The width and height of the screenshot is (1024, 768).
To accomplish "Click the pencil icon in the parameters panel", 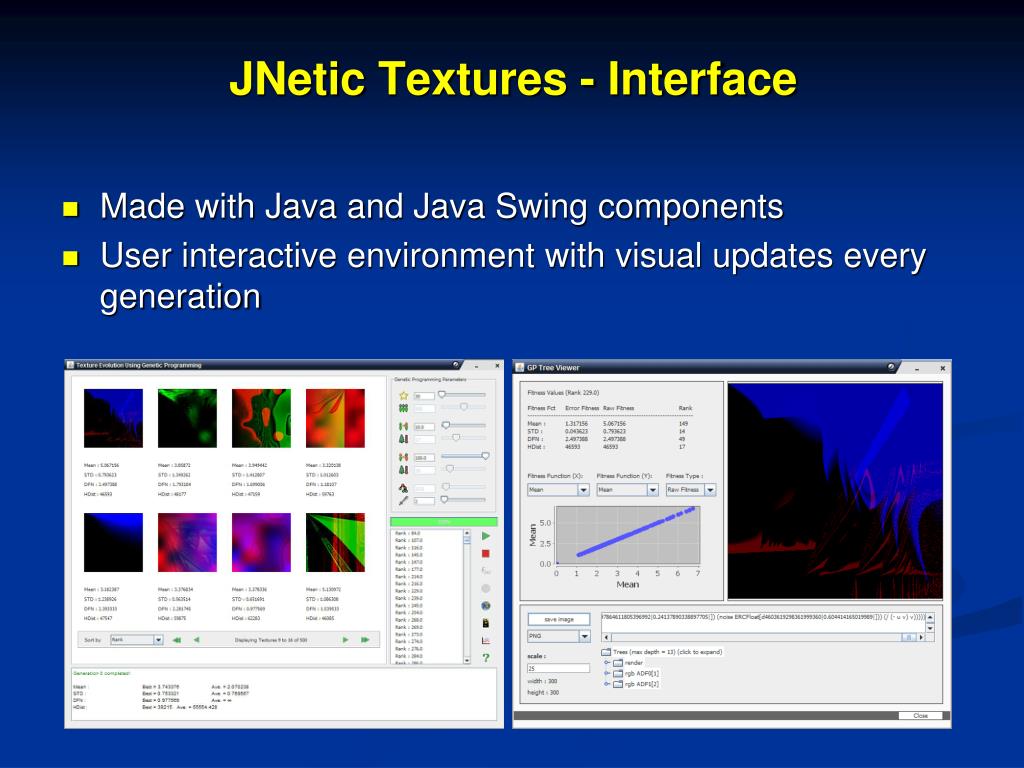I will tap(403, 501).
